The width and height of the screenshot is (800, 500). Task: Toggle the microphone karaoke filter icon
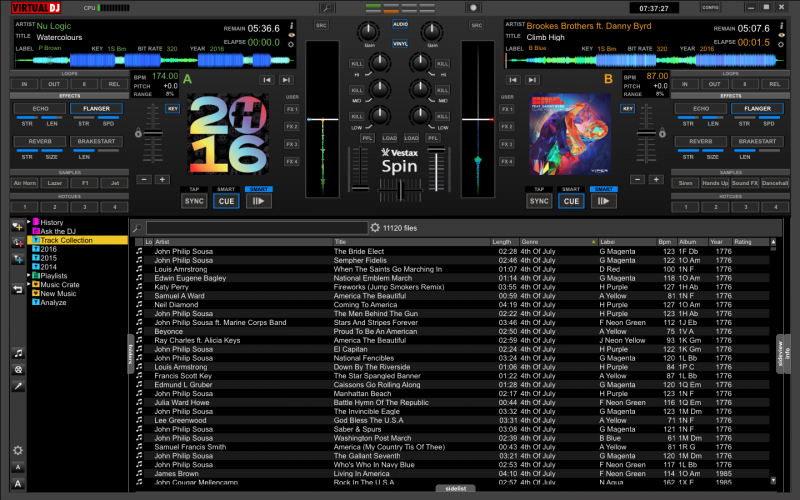click(18, 386)
